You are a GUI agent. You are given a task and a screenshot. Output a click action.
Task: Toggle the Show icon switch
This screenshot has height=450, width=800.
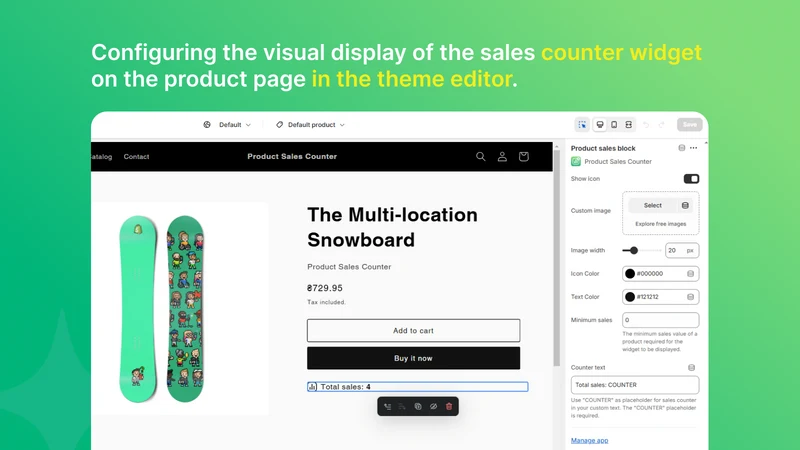click(691, 179)
